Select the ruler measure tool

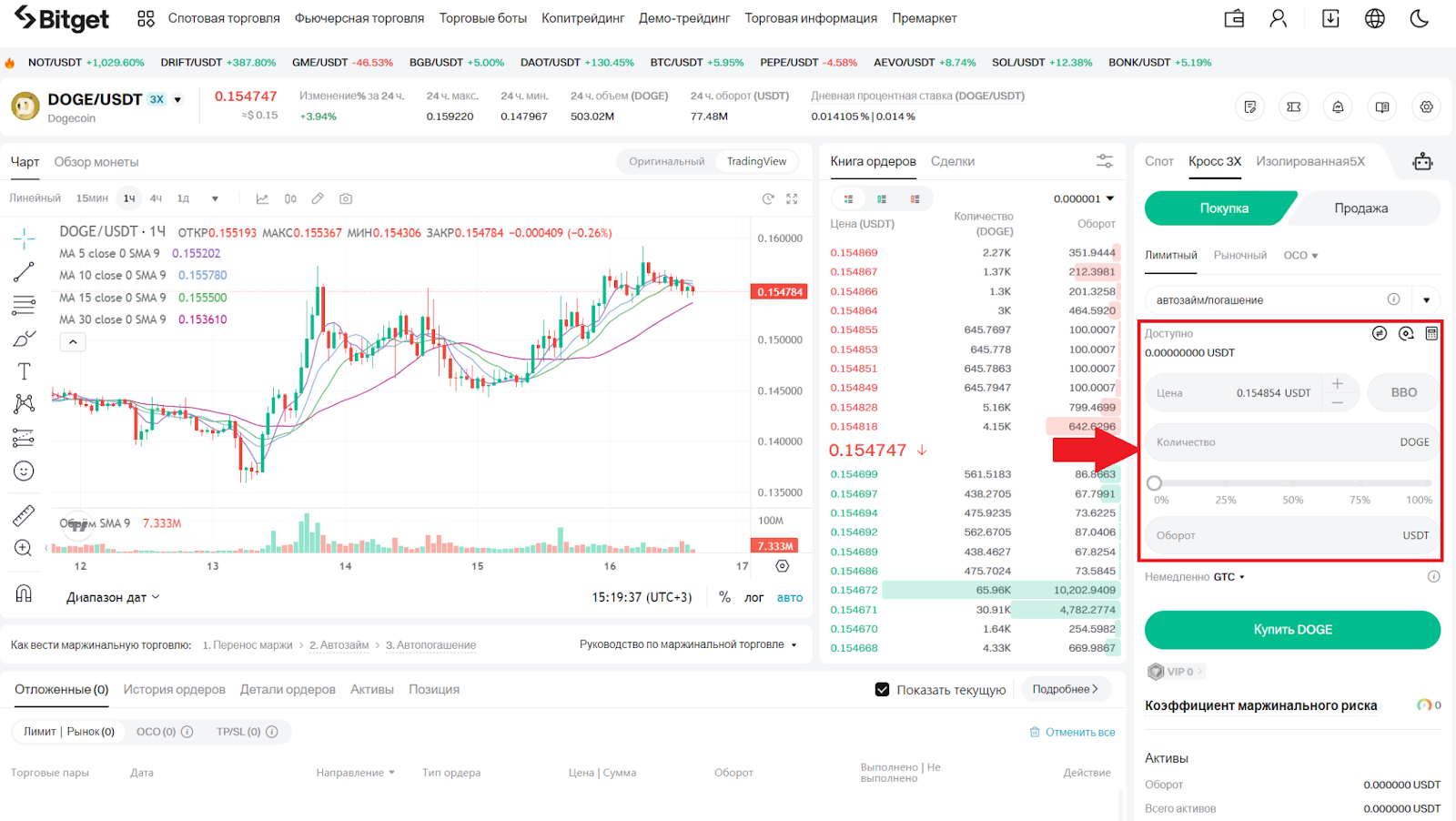pos(25,515)
